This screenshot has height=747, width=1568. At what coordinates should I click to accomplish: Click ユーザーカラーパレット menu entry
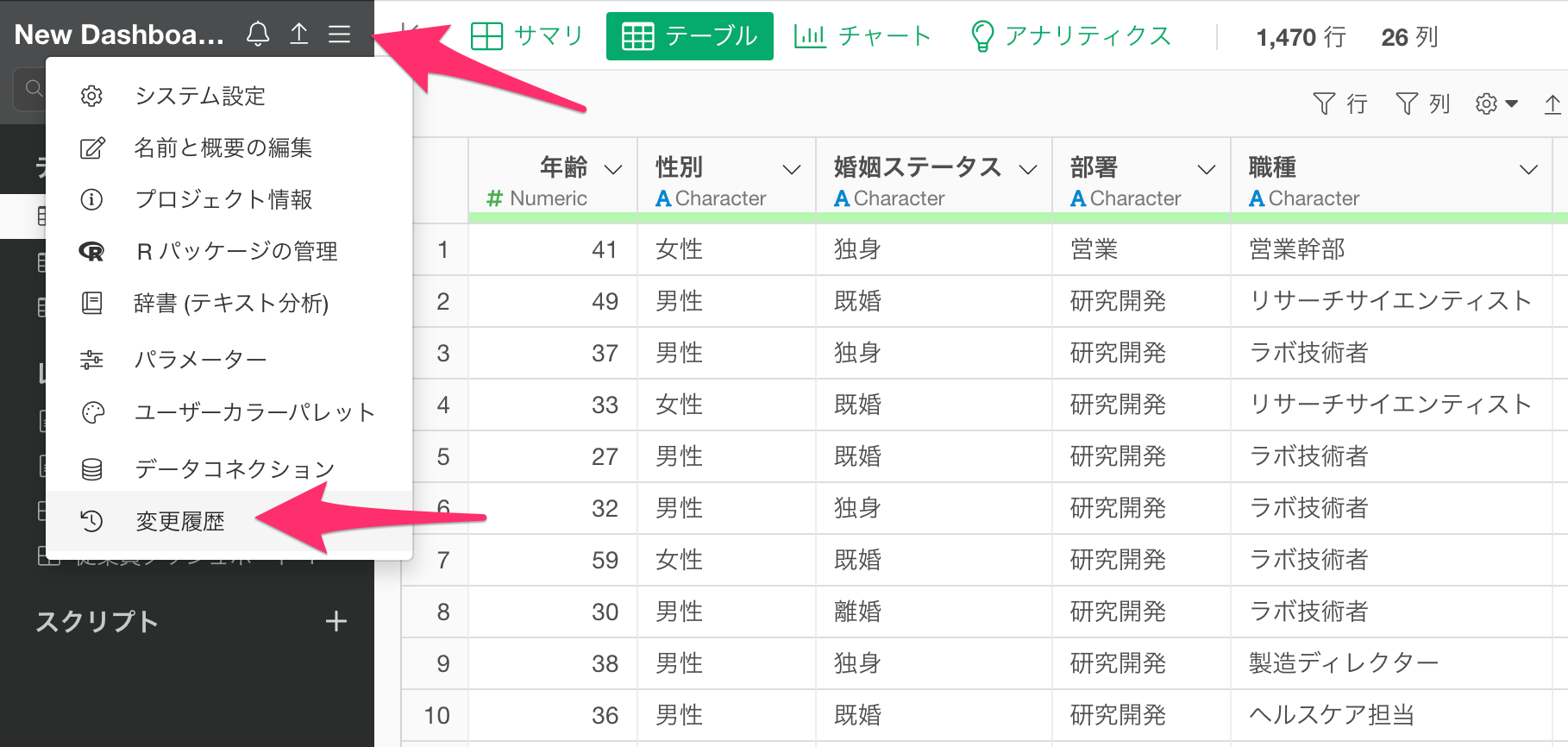[x=254, y=412]
